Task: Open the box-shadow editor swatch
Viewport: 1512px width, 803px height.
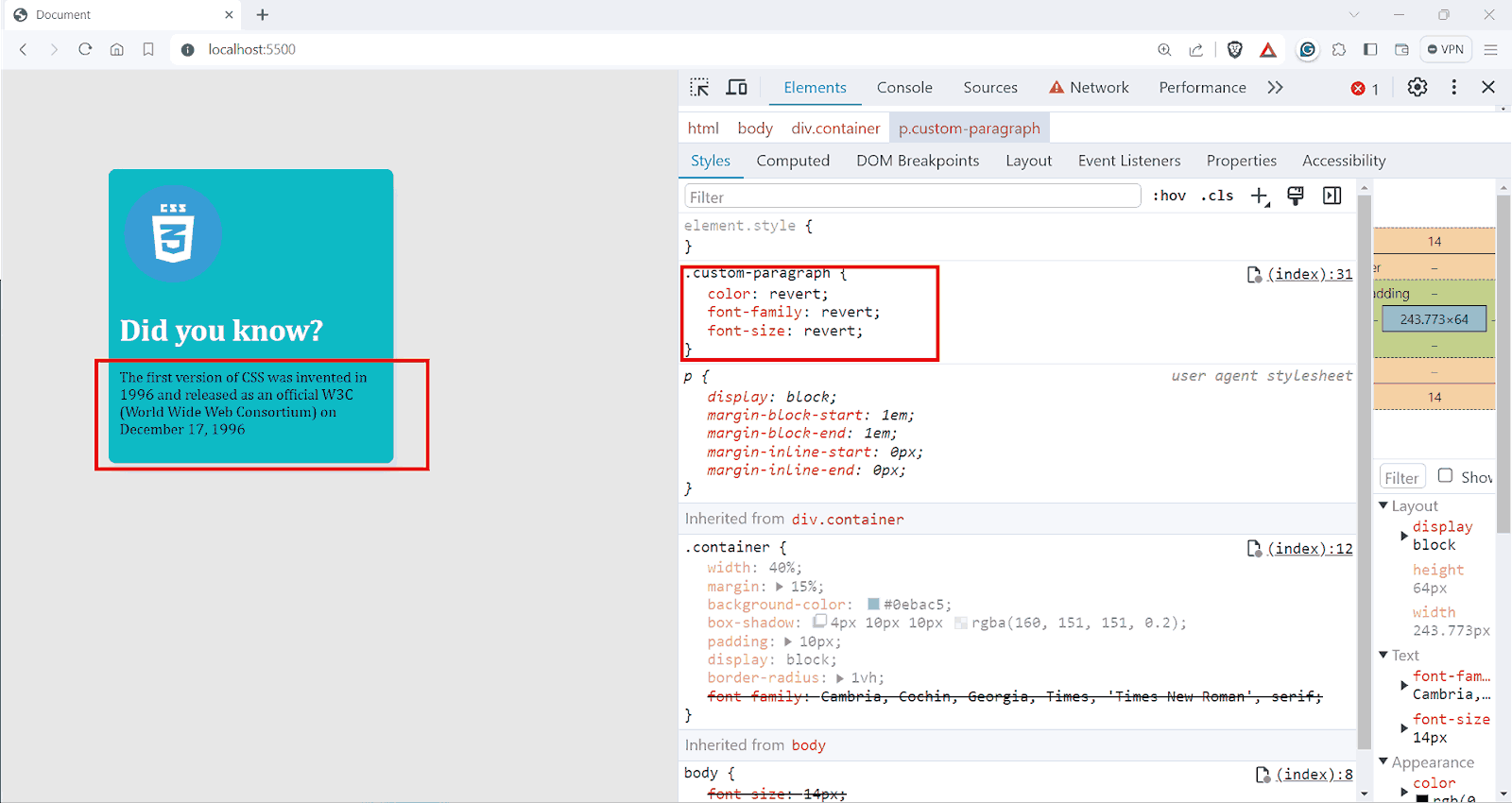Action: tap(820, 622)
